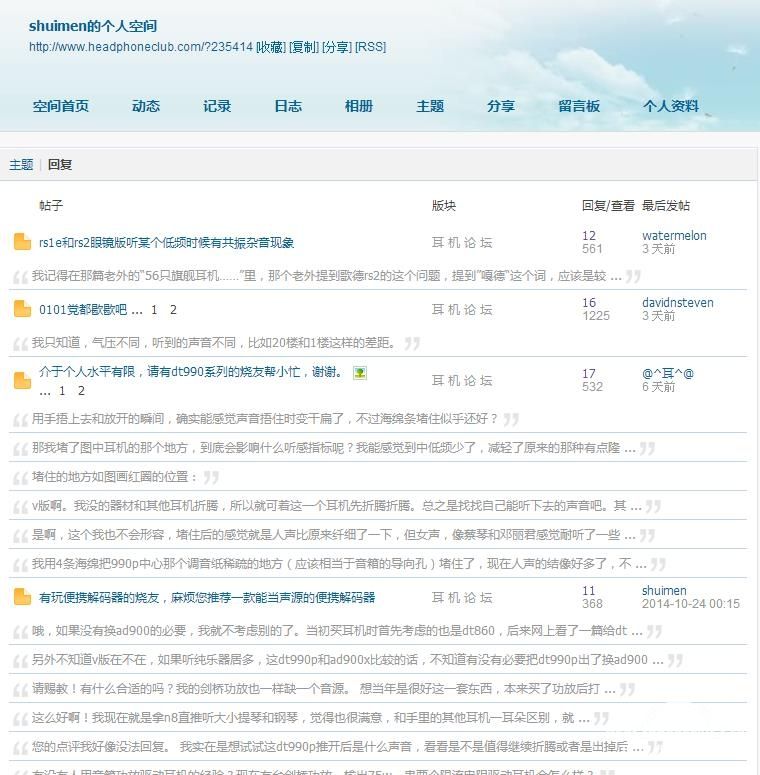Viewport: 760px width, 775px height.
Task: Click [收藏] link in header
Action: (x=271, y=47)
